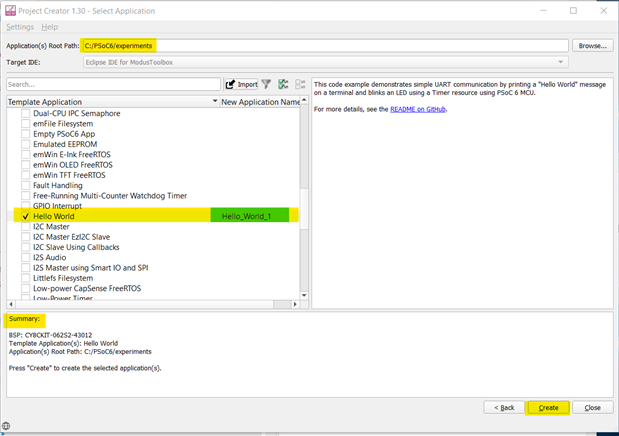This screenshot has height=436, width=619.
Task: Check the Littlefs Filesystem checkbox
Action: click(26, 278)
